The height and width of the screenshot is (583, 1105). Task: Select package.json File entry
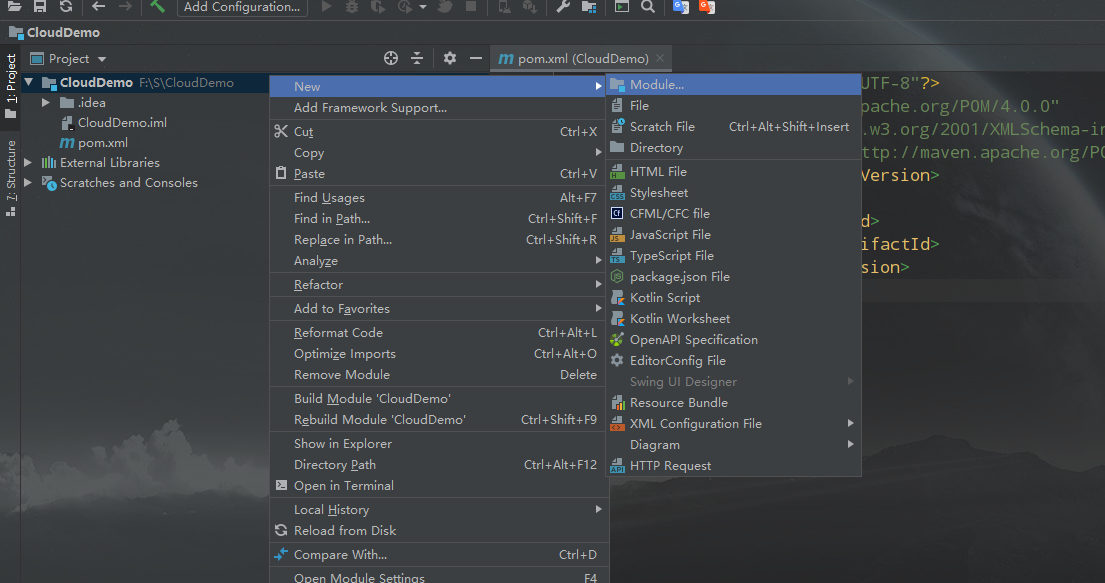point(734,277)
